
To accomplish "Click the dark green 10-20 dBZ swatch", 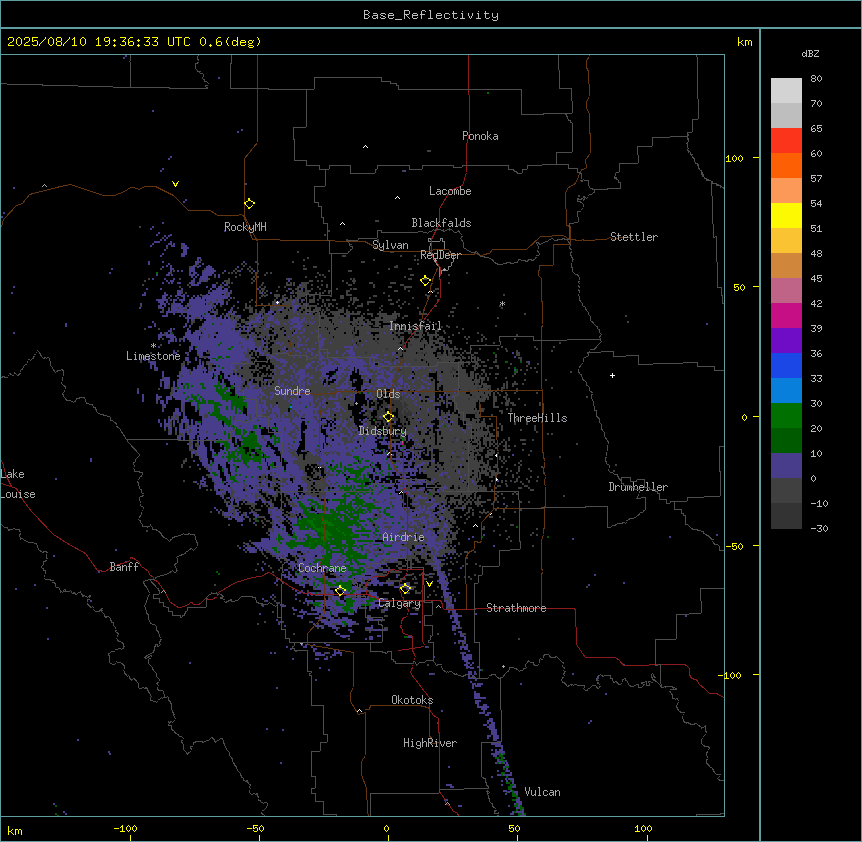I will [x=786, y=441].
